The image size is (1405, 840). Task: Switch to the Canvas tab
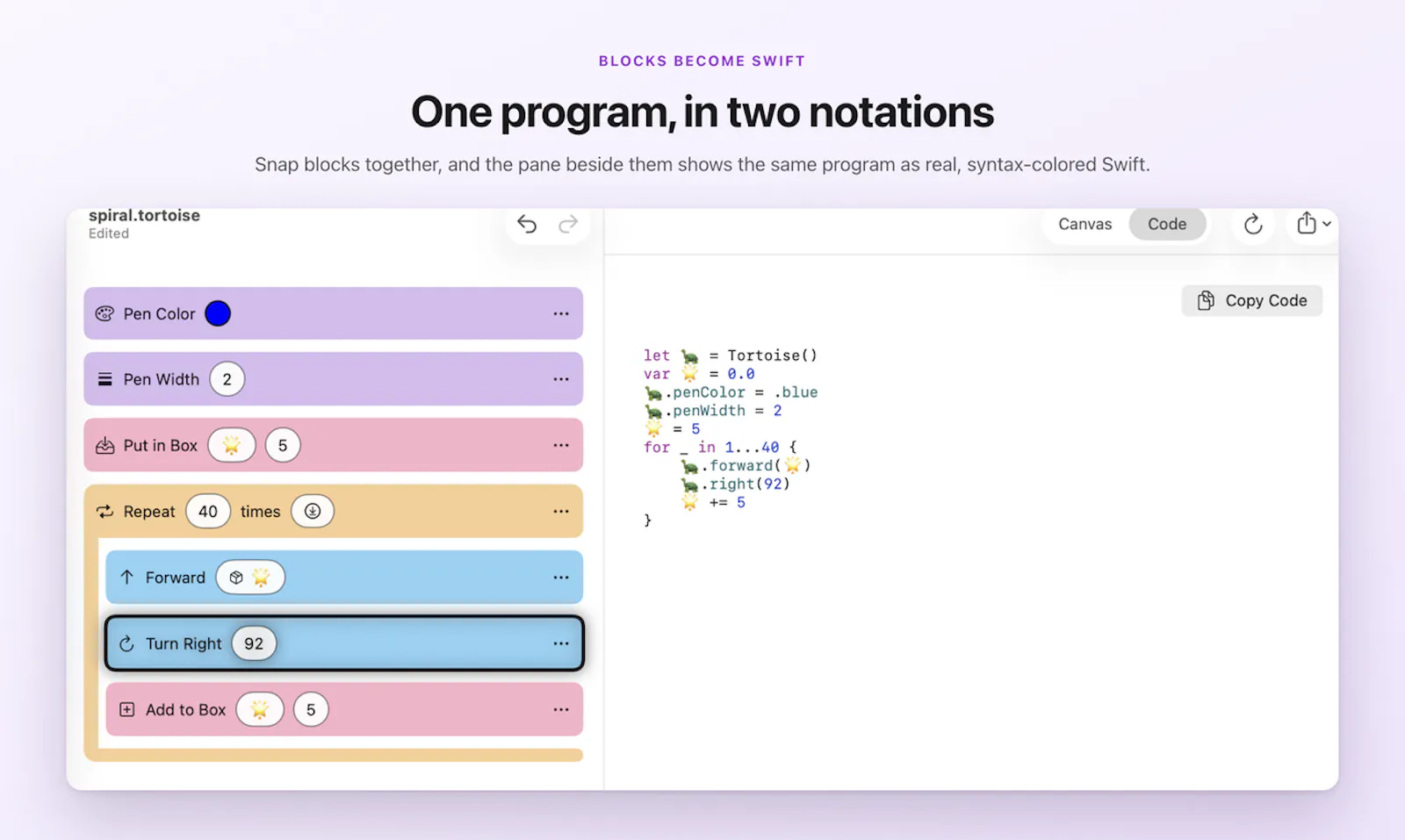tap(1085, 224)
